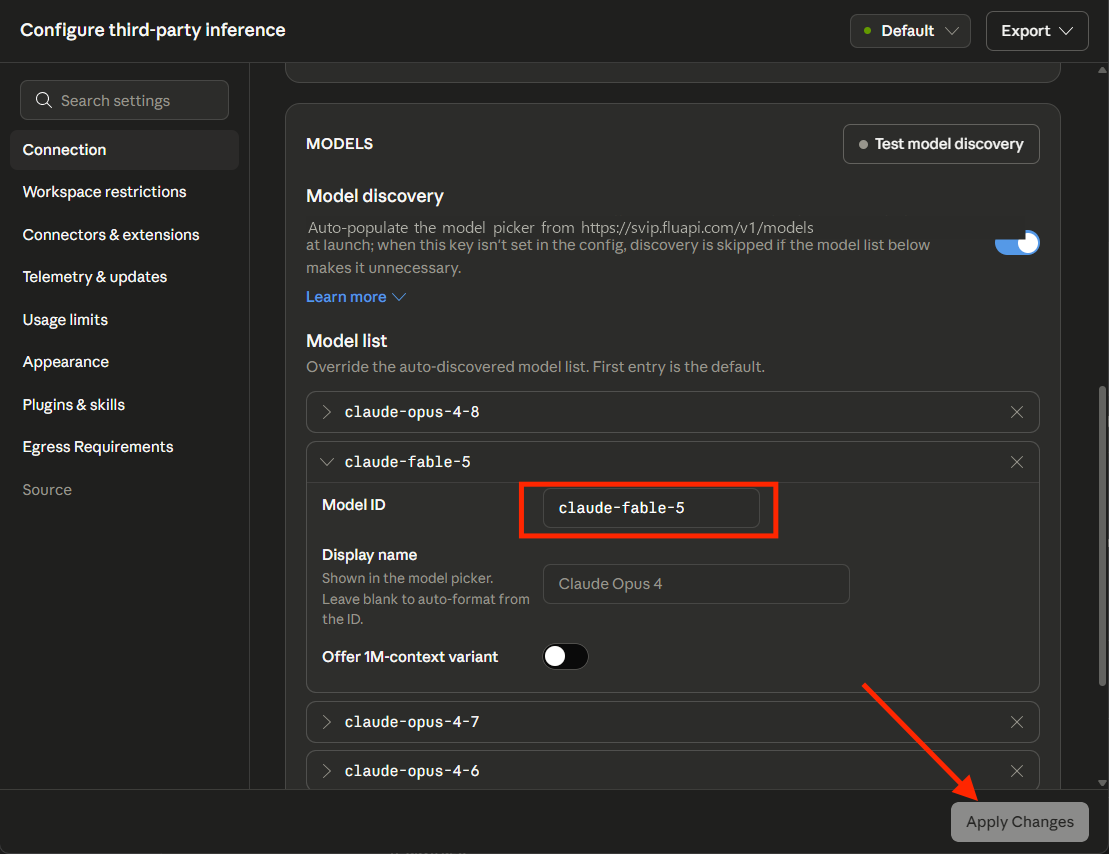
Task: Click Test model discovery button
Action: coord(941,144)
